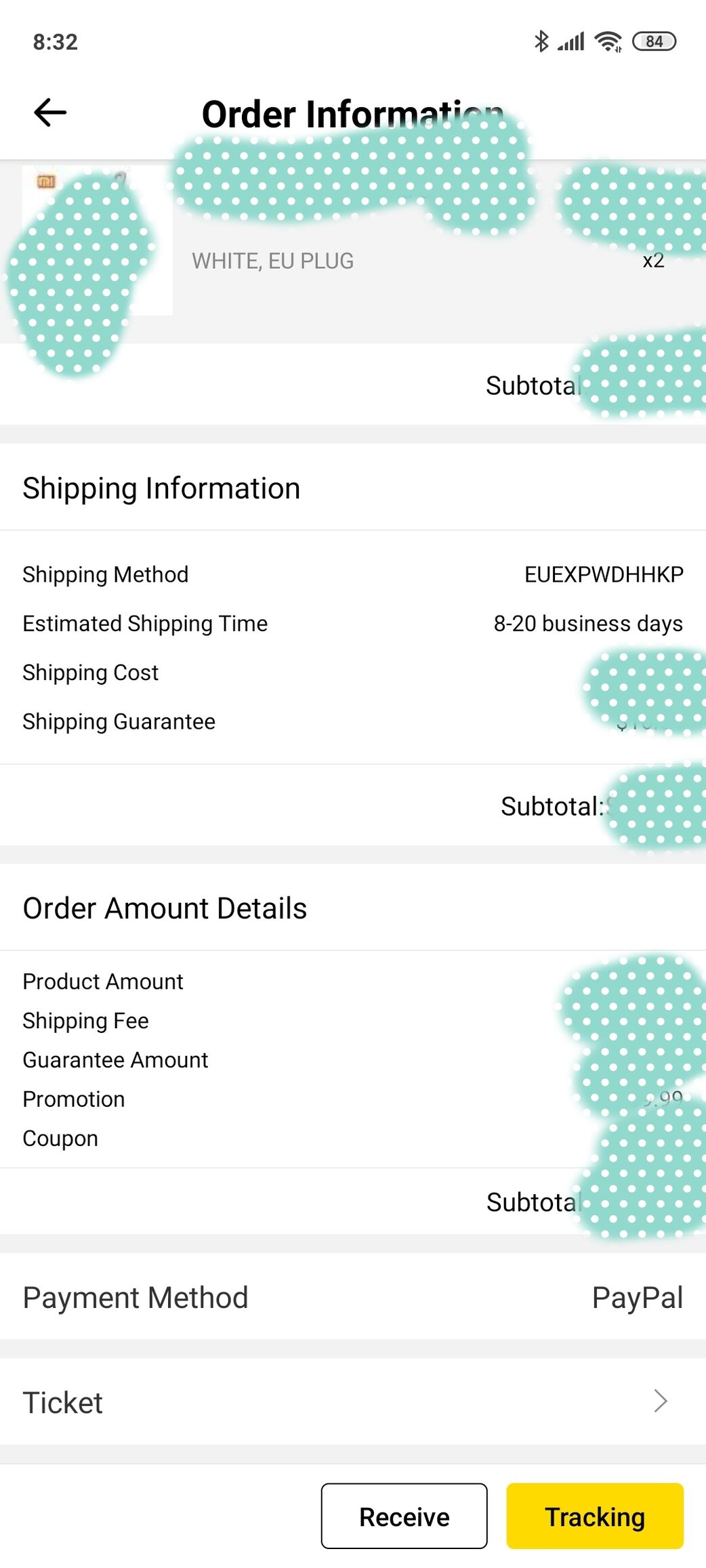Tap the product thumbnail image

point(97,241)
